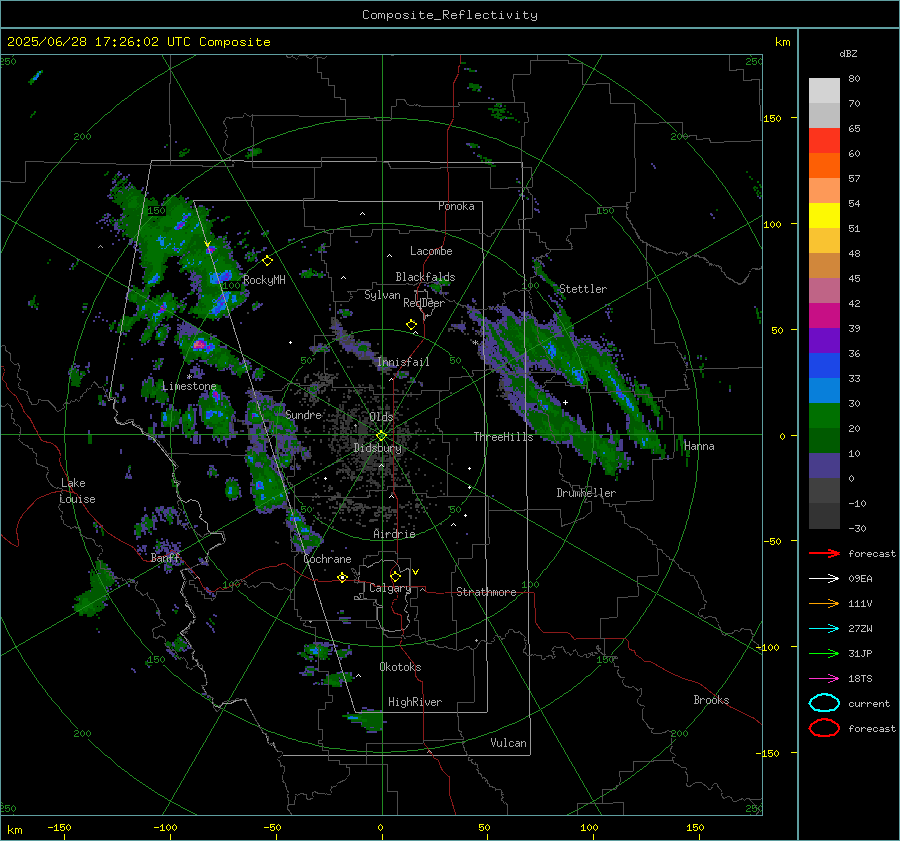Screen dimensions: 900x841
Task: Click the Vulcan city label
Action: click(508, 743)
